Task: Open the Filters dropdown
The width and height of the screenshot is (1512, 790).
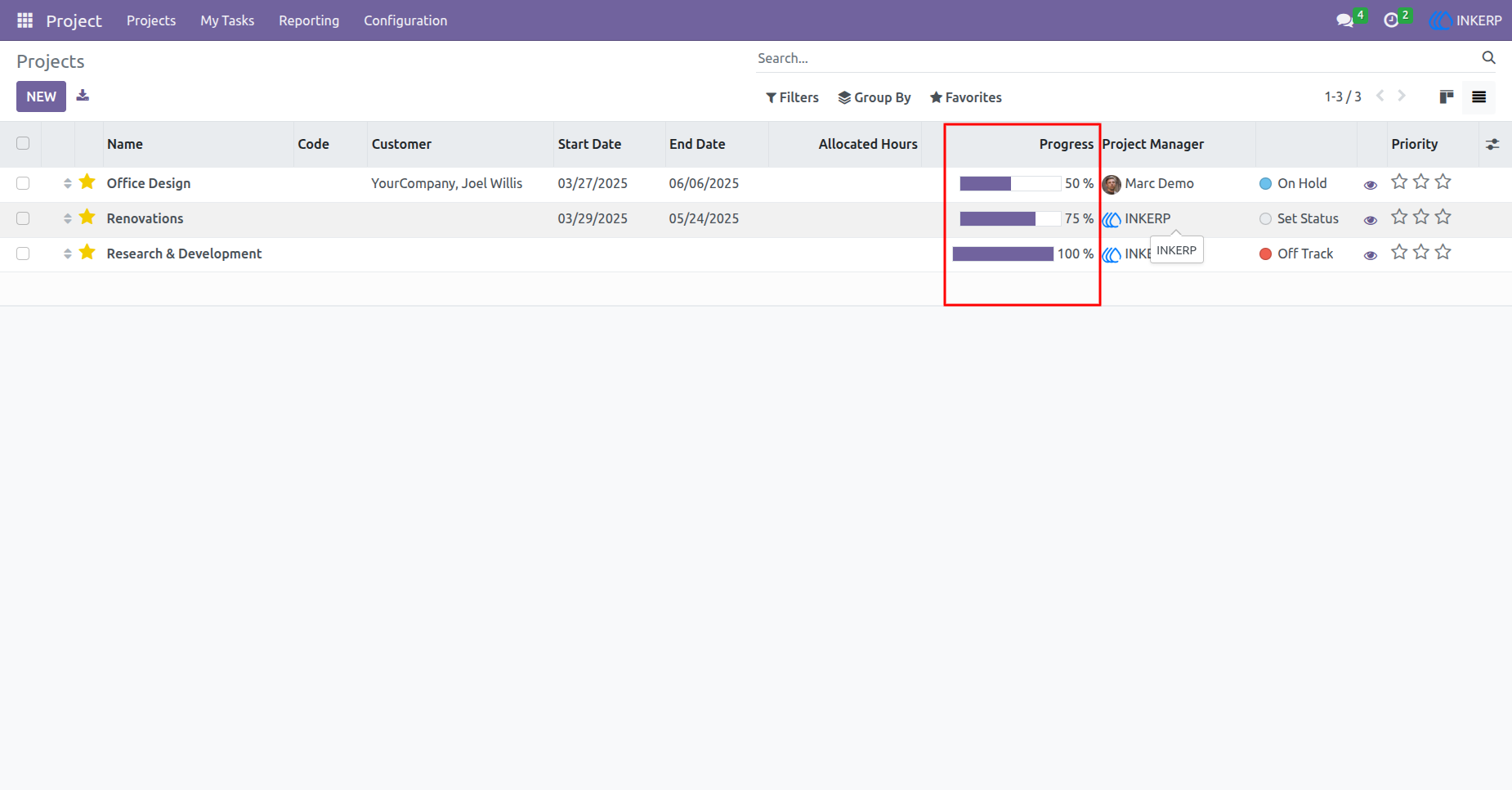Action: [792, 97]
